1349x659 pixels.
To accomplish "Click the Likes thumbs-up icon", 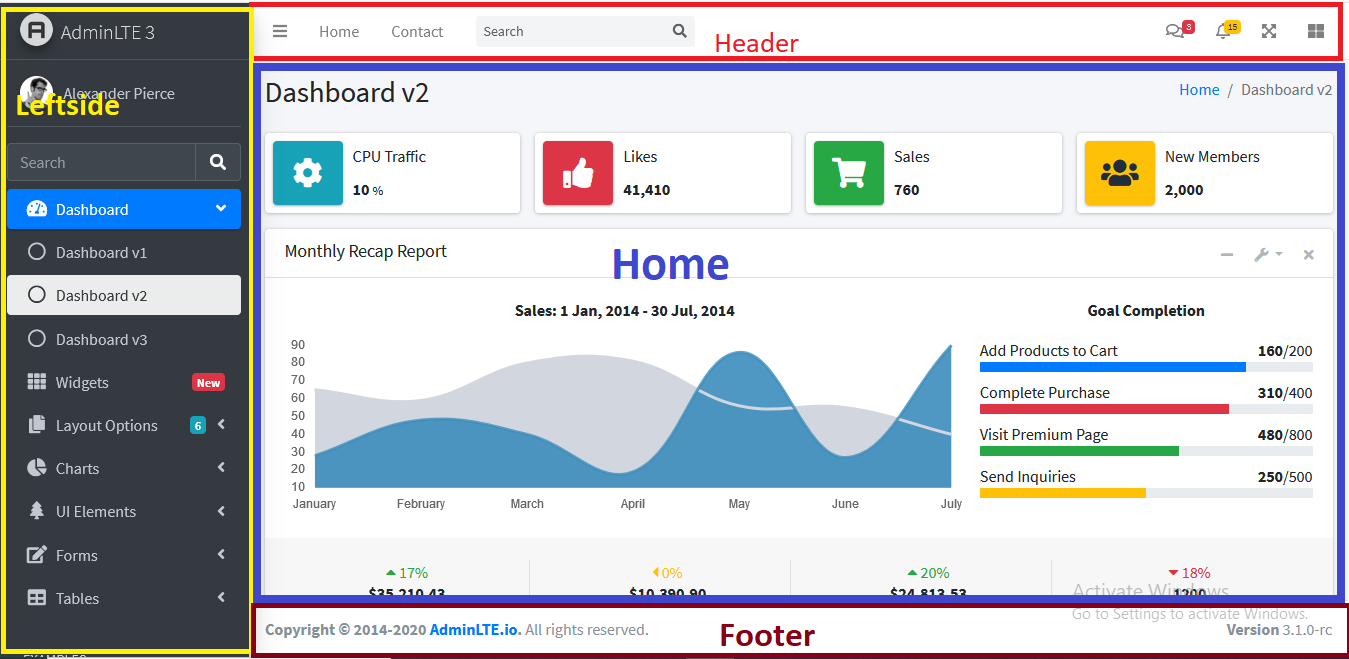I will pyautogui.click(x=577, y=173).
